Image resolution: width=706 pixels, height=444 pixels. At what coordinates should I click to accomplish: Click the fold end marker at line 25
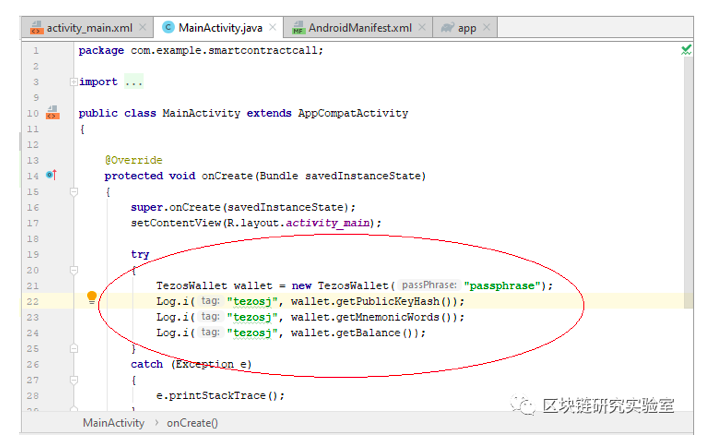(74, 349)
